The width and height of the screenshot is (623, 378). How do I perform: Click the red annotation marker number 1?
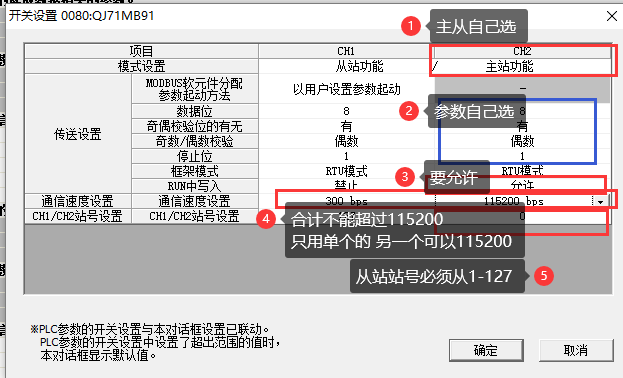coord(411,26)
